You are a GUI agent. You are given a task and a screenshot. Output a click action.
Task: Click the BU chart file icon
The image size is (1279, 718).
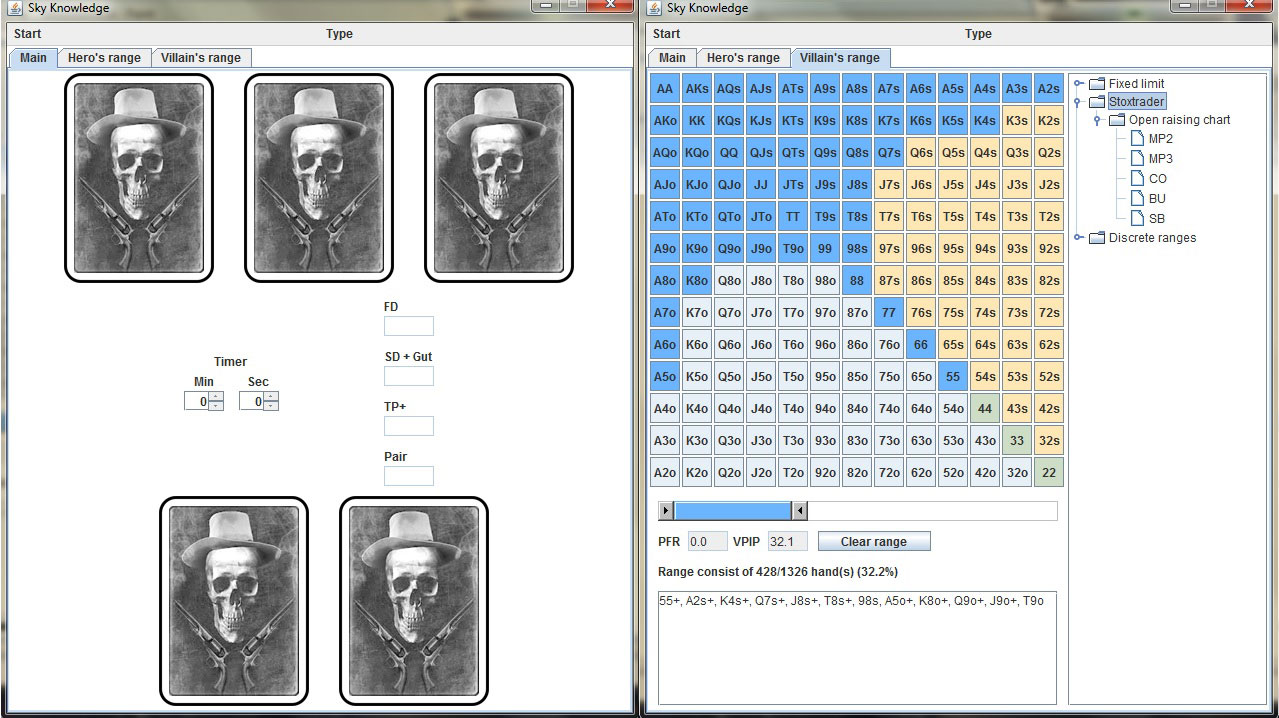point(1138,198)
